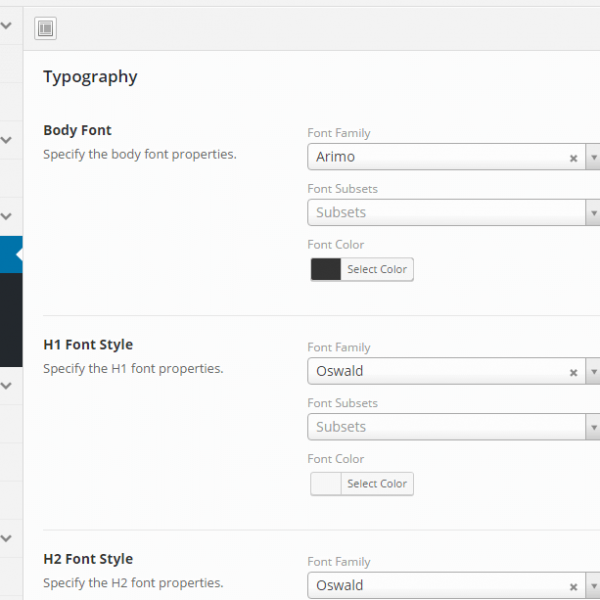
Task: Click the bottommost left sidebar chevron
Action: tap(6, 538)
